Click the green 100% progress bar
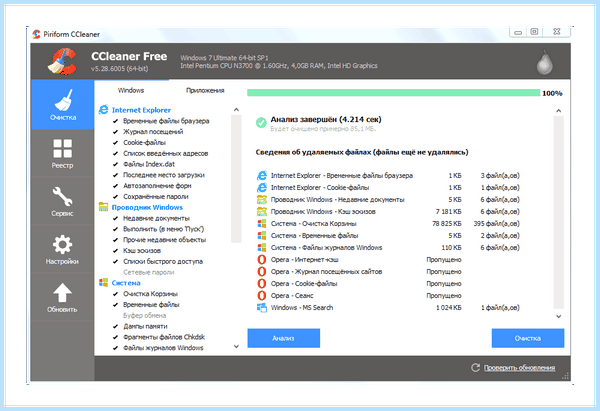The height and width of the screenshot is (411, 600). pos(393,93)
